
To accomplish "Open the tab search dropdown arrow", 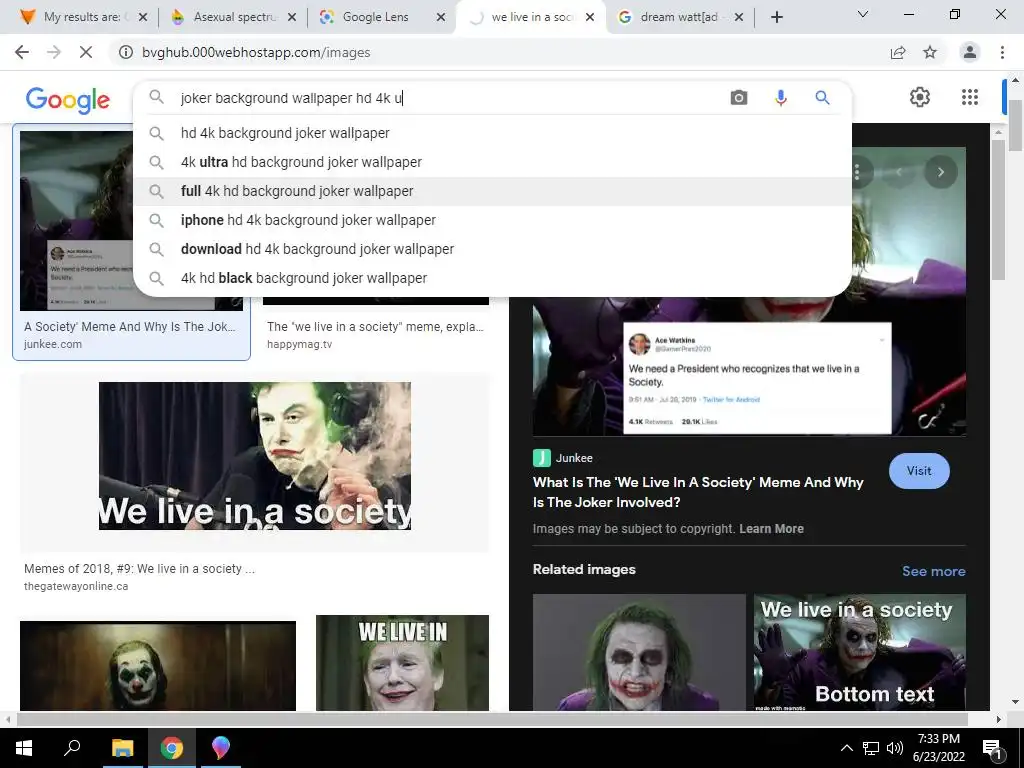I will point(863,14).
